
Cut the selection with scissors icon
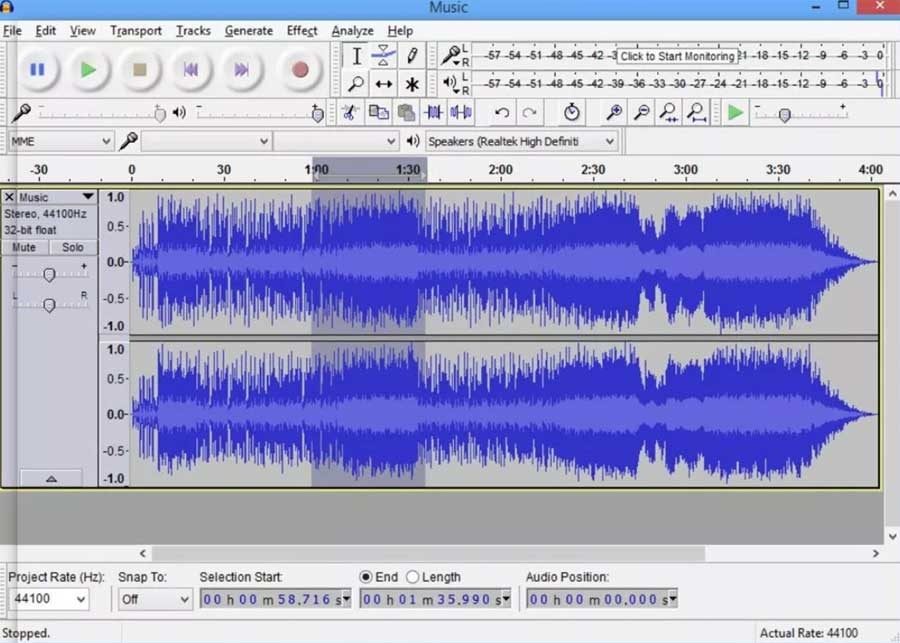[350, 112]
